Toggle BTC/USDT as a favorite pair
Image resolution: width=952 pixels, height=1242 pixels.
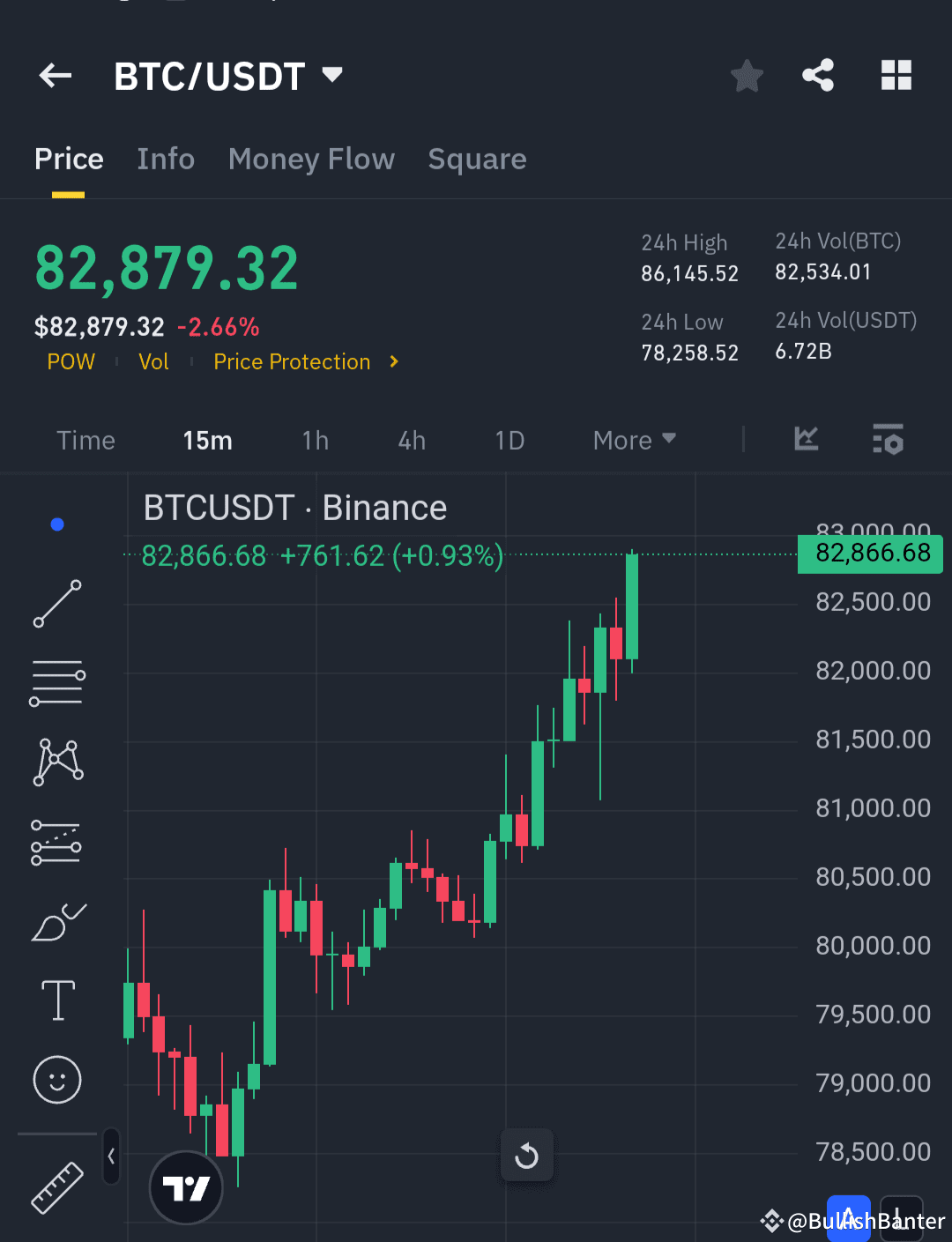747,76
